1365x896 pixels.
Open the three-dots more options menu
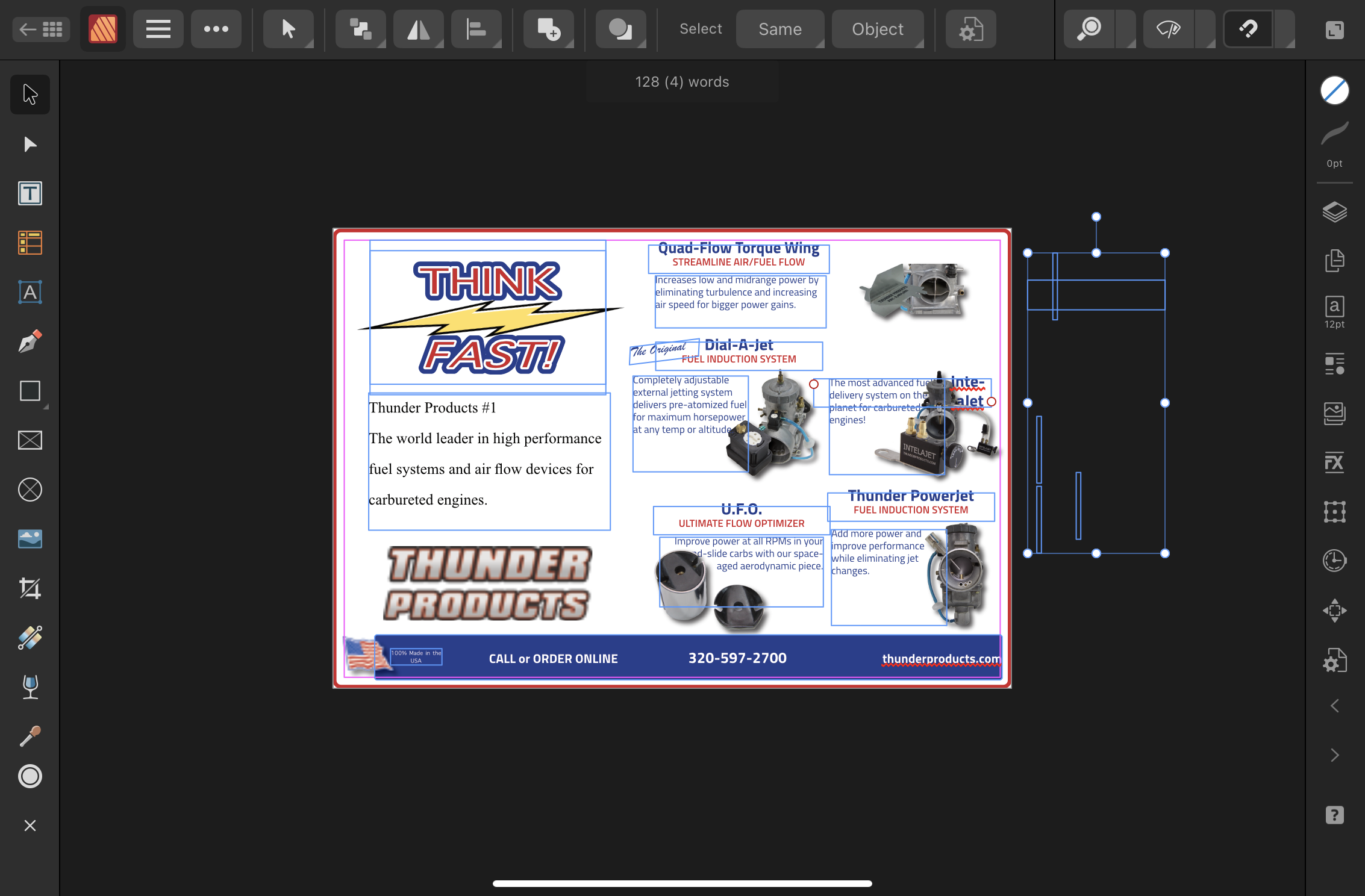pyautogui.click(x=216, y=29)
